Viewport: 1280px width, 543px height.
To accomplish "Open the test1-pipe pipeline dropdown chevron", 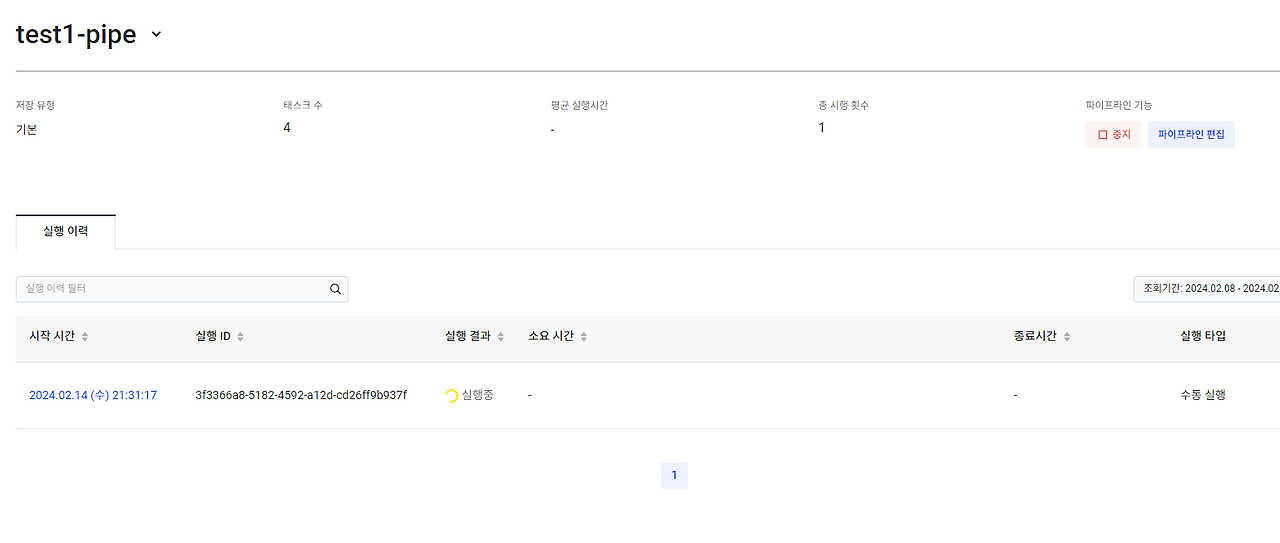I will tap(156, 34).
